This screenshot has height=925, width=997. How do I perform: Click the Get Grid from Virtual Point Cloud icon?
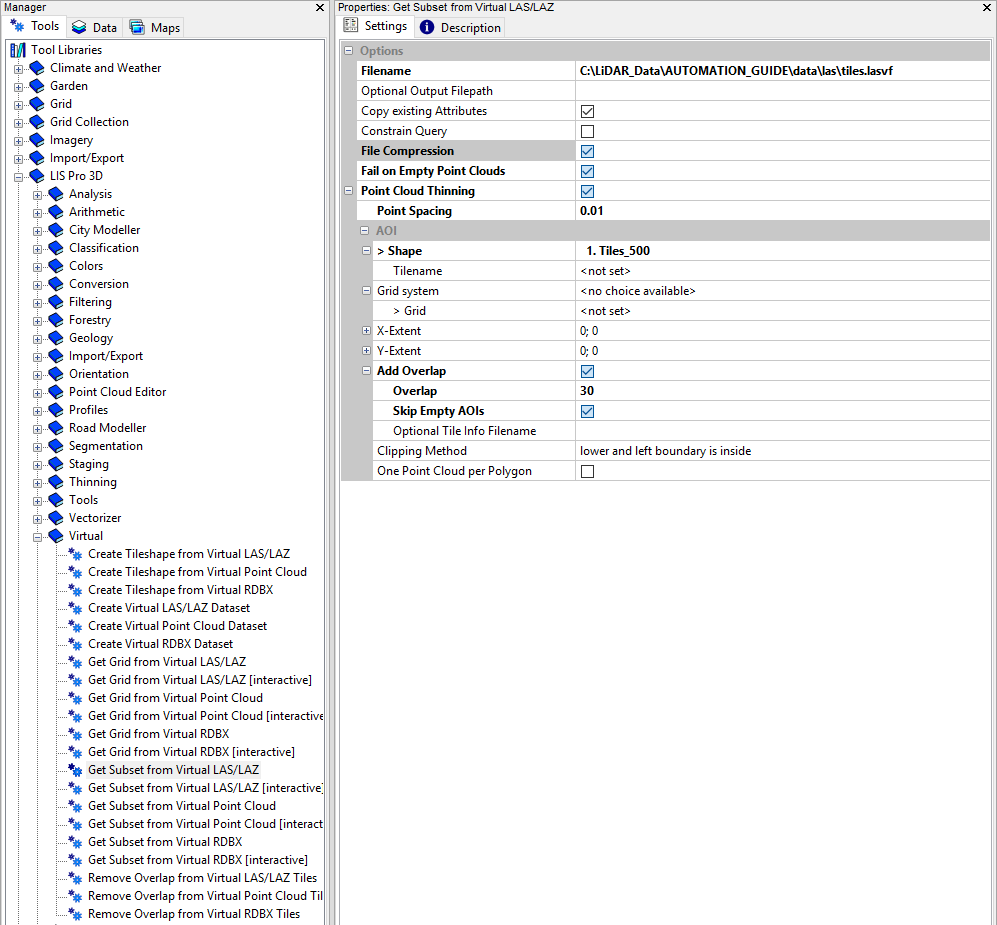pyautogui.click(x=76, y=698)
